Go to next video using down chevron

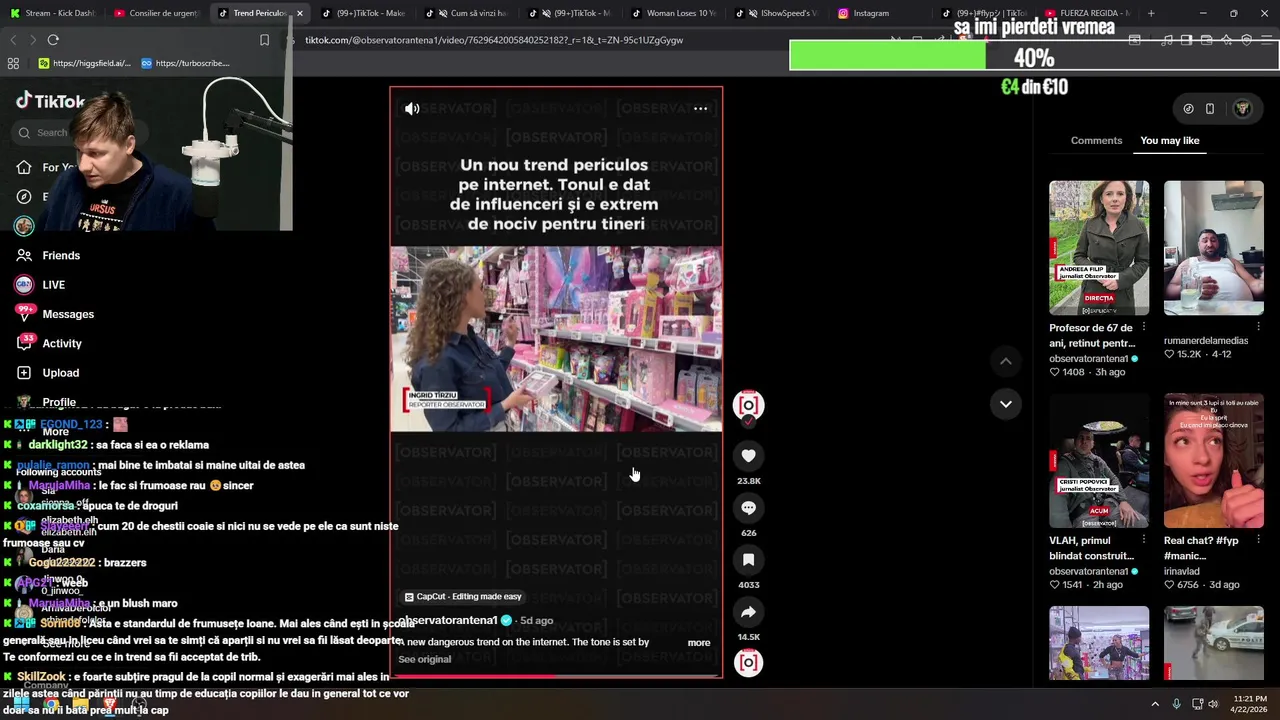pyautogui.click(x=1006, y=404)
